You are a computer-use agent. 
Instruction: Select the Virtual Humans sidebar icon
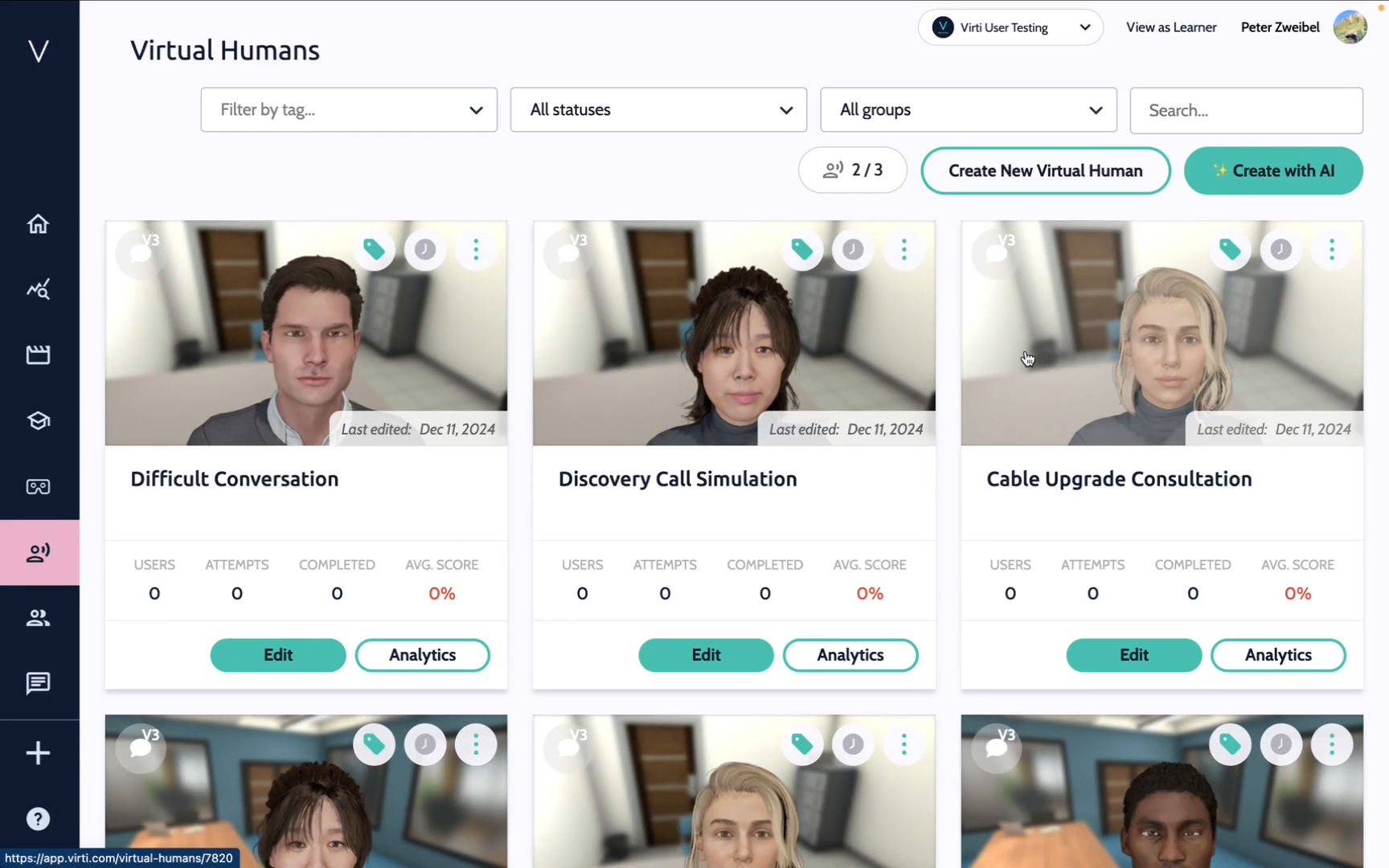pos(39,552)
